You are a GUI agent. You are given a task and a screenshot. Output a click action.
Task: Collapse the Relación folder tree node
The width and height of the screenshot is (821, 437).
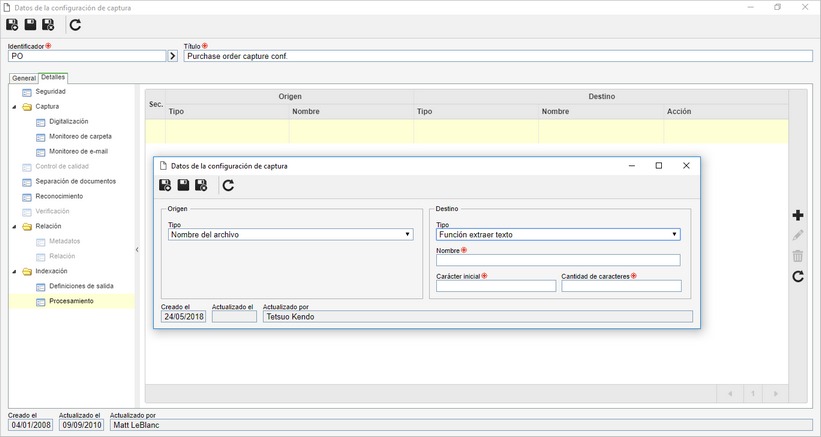click(x=14, y=227)
